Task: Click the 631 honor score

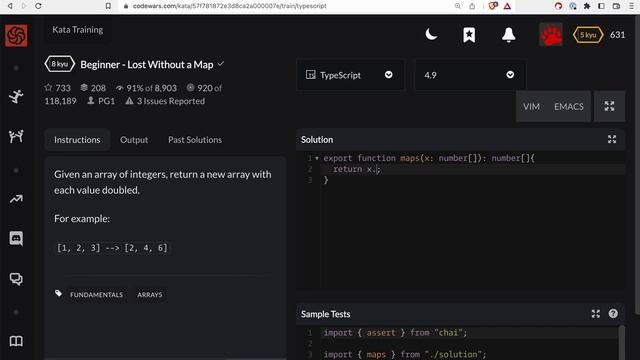Action: coord(617,35)
